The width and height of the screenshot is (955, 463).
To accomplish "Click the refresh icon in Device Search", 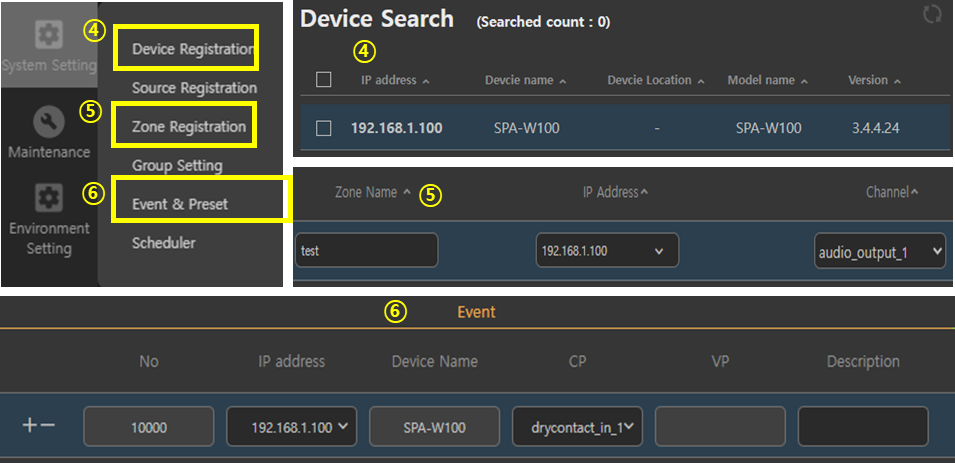I will click(934, 16).
